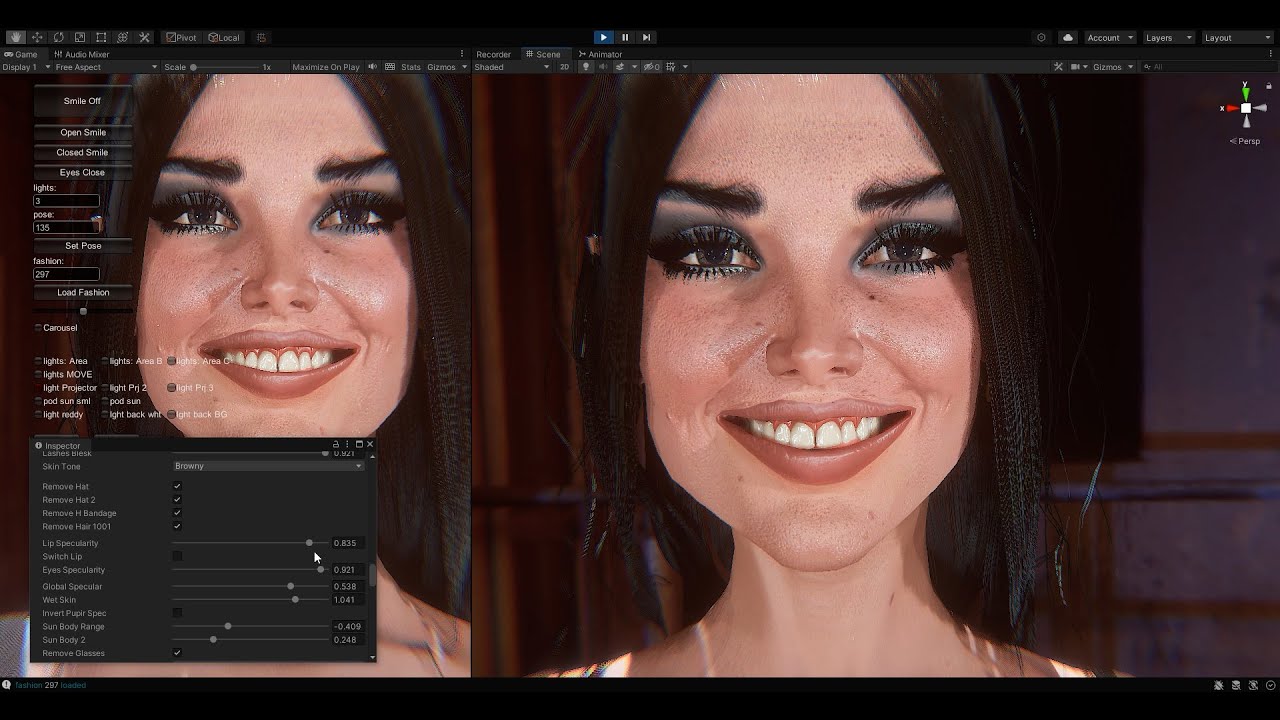The height and width of the screenshot is (720, 1280).
Task: Open the Inspector panel options menu
Action: (347, 445)
